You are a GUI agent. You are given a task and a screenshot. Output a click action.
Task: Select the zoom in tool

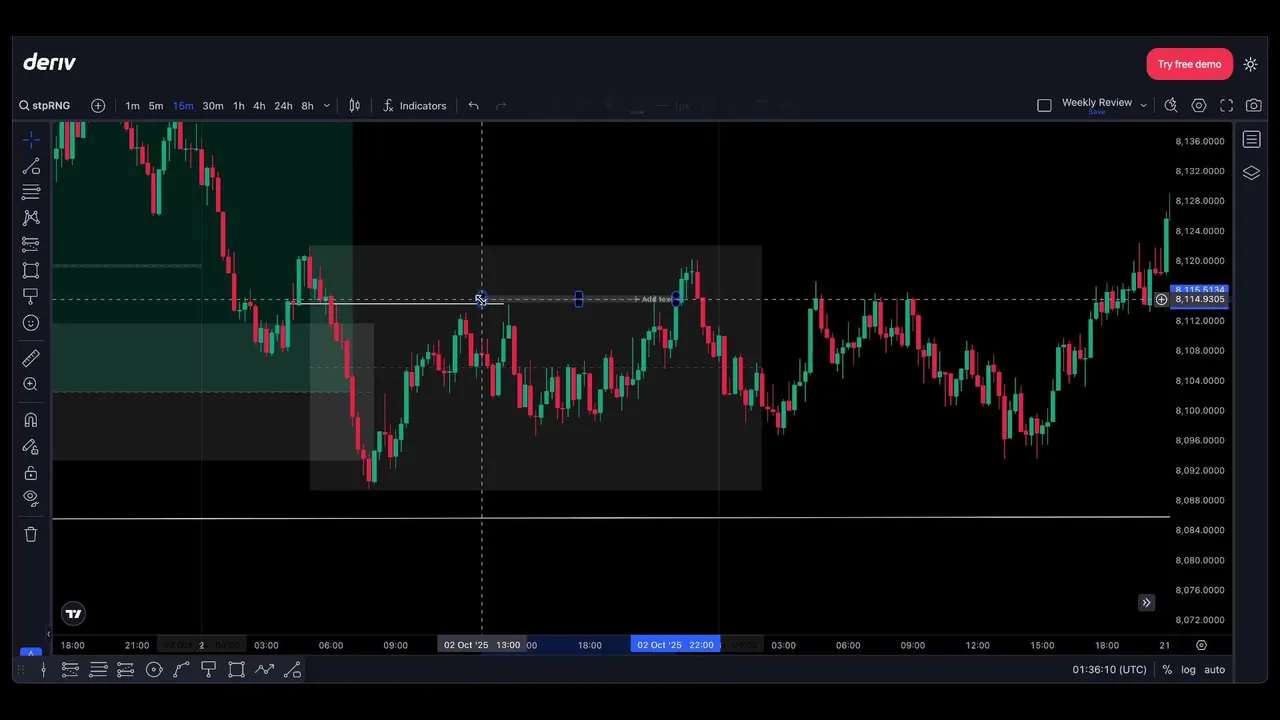31,384
